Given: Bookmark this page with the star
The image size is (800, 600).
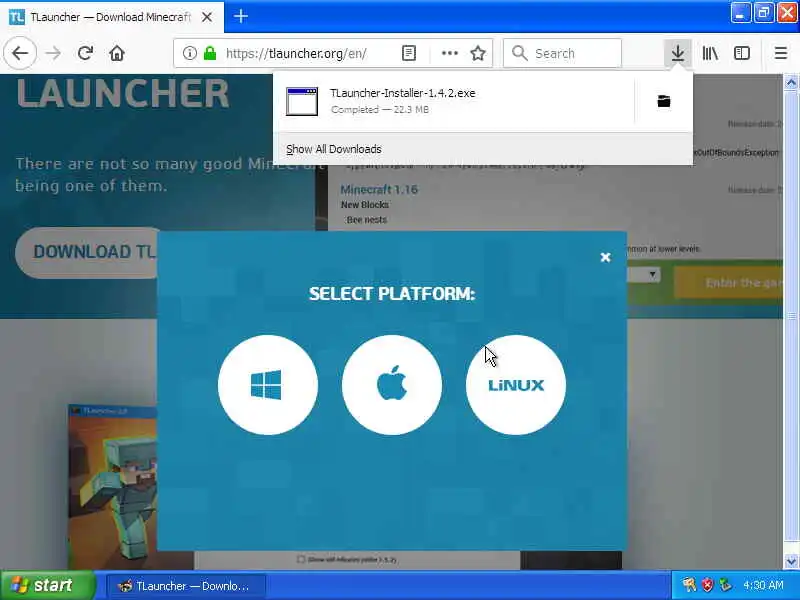Looking at the screenshot, I should pyautogui.click(x=478, y=53).
